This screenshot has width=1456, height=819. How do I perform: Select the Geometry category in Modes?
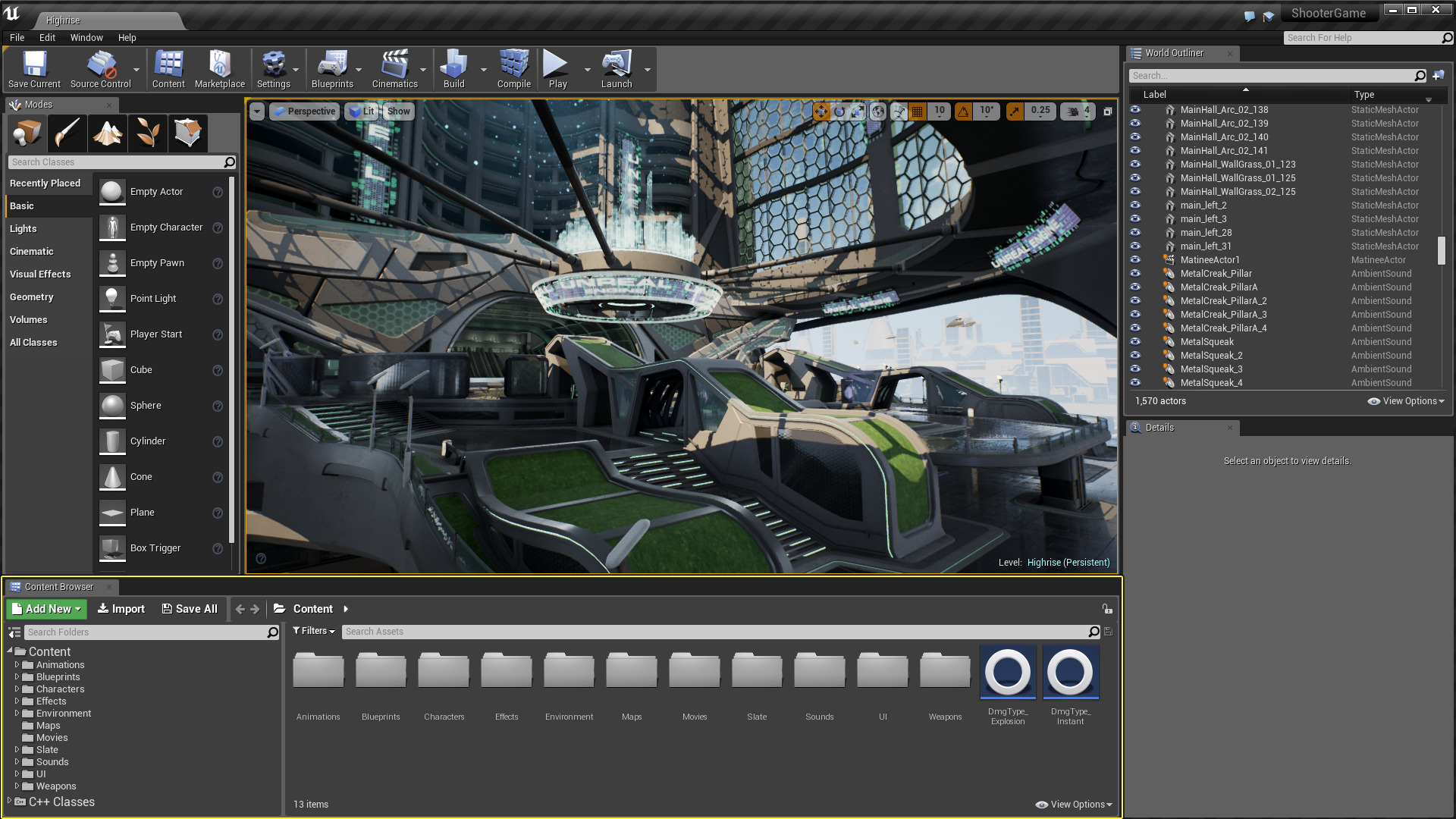coord(32,297)
